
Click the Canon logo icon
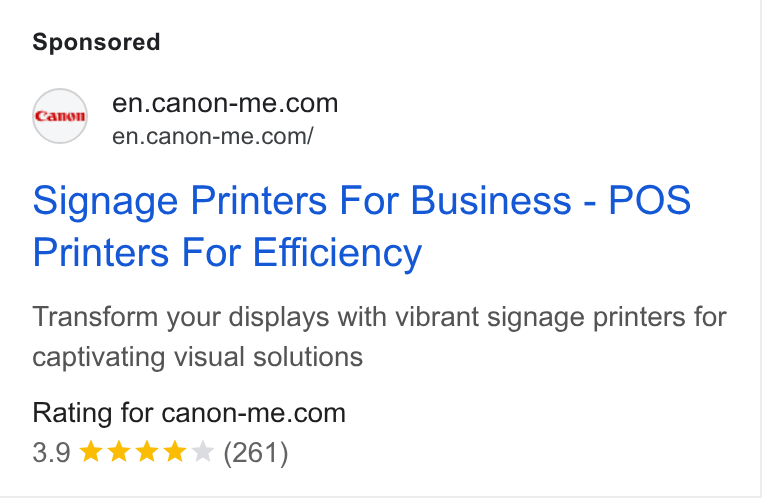60,116
